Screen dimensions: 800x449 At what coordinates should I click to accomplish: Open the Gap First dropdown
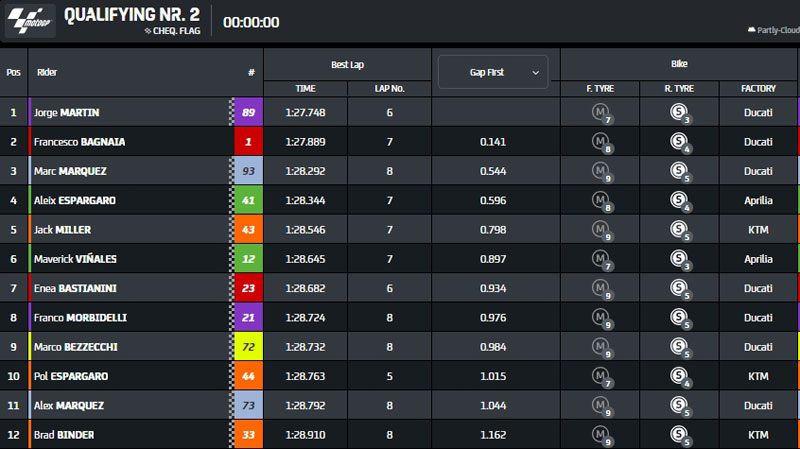[x=492, y=72]
